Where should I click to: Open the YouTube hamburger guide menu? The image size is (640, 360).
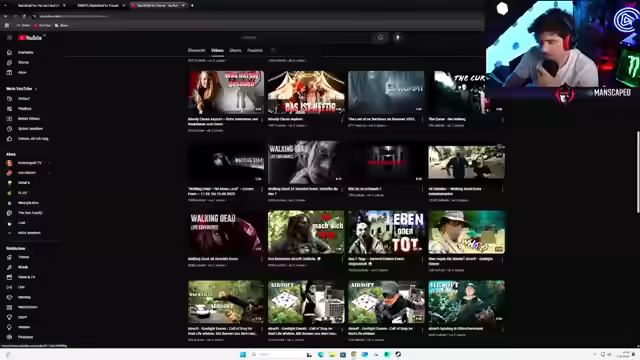coord(9,38)
